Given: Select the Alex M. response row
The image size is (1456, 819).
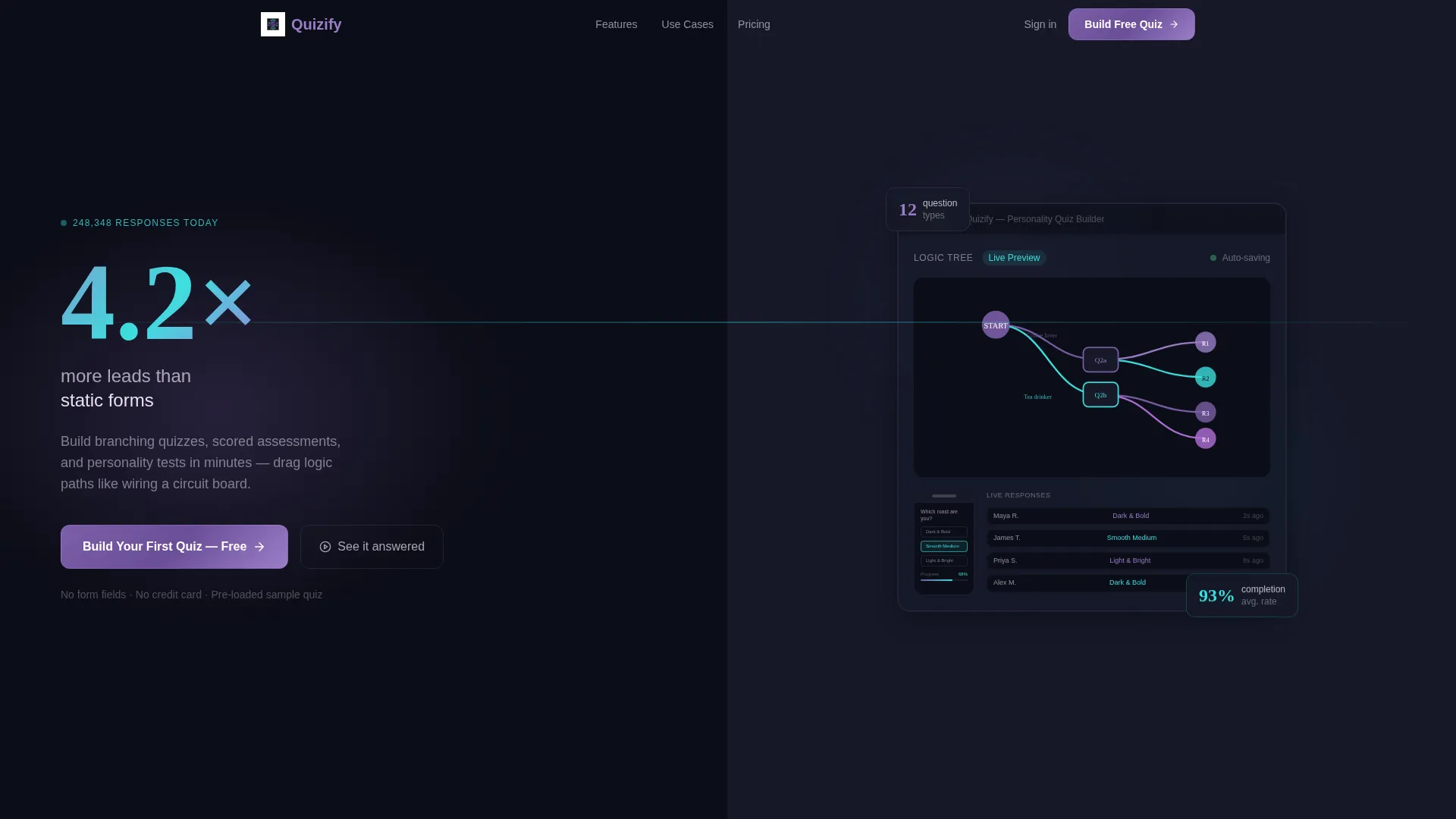Looking at the screenshot, I should coord(1086,582).
